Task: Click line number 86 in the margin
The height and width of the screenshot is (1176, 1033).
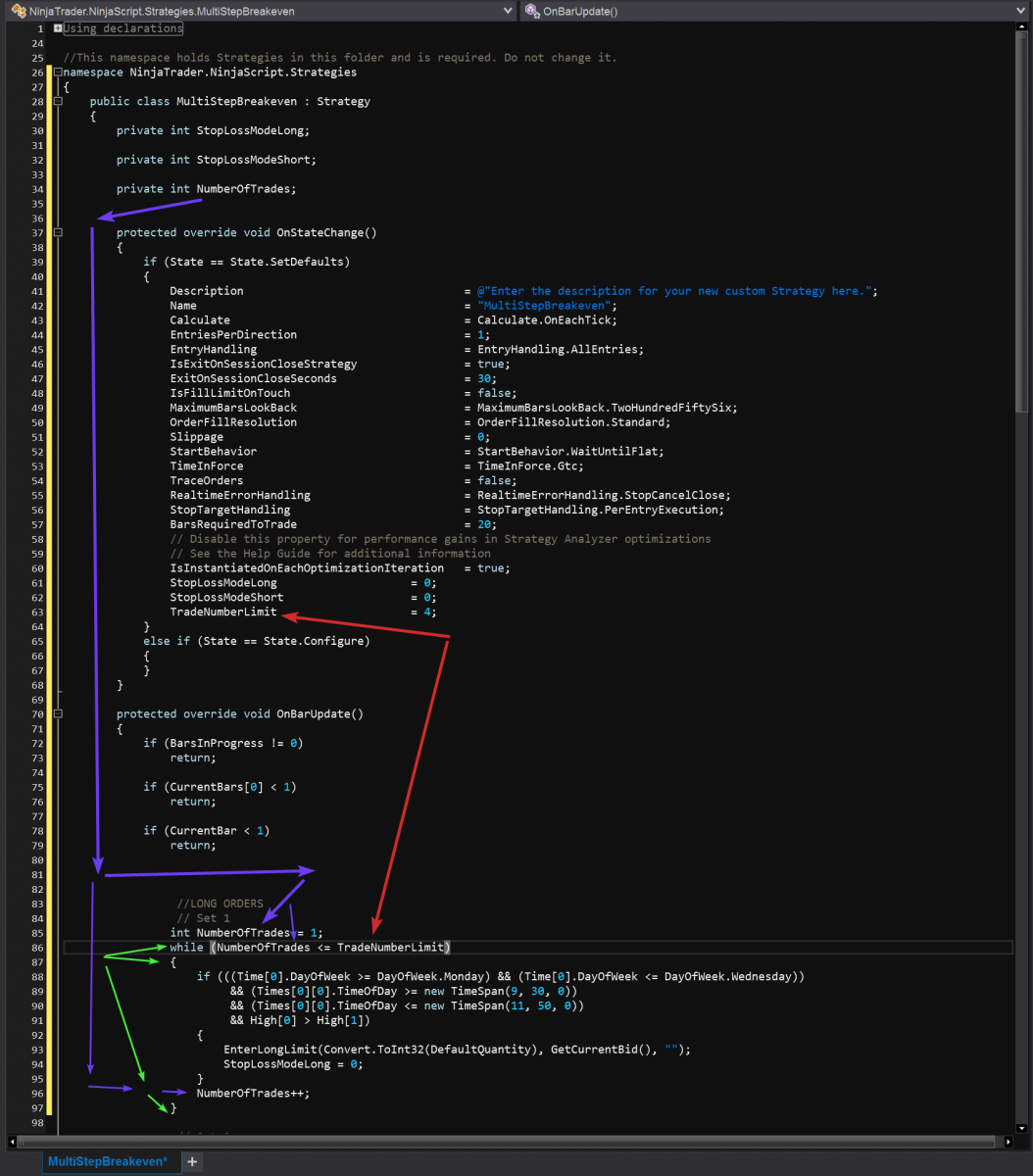Action: tap(36, 947)
